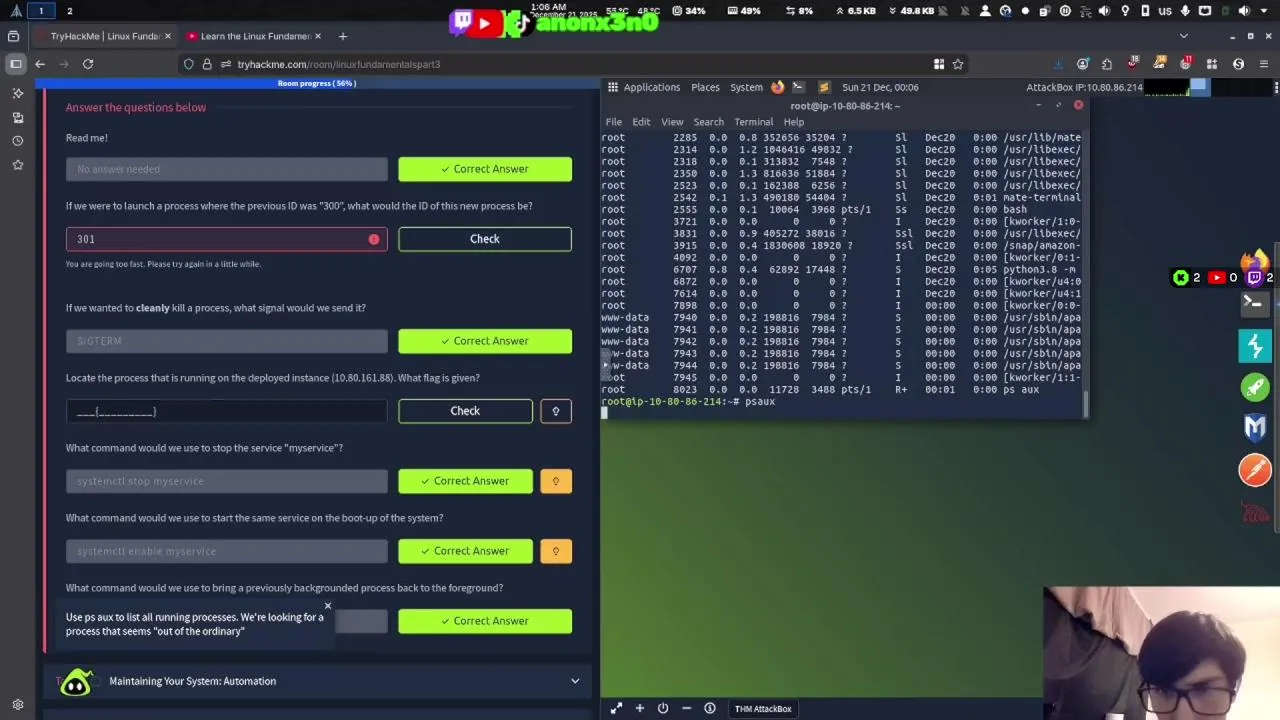Viewport: 1280px width, 720px height.
Task: Toggle the system volume speaker icon
Action: [1105, 11]
